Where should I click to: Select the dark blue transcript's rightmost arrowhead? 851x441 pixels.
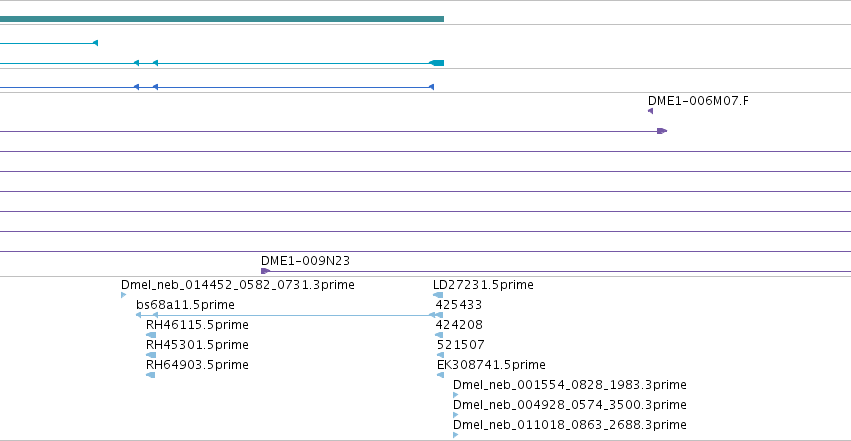pyautogui.click(x=431, y=87)
